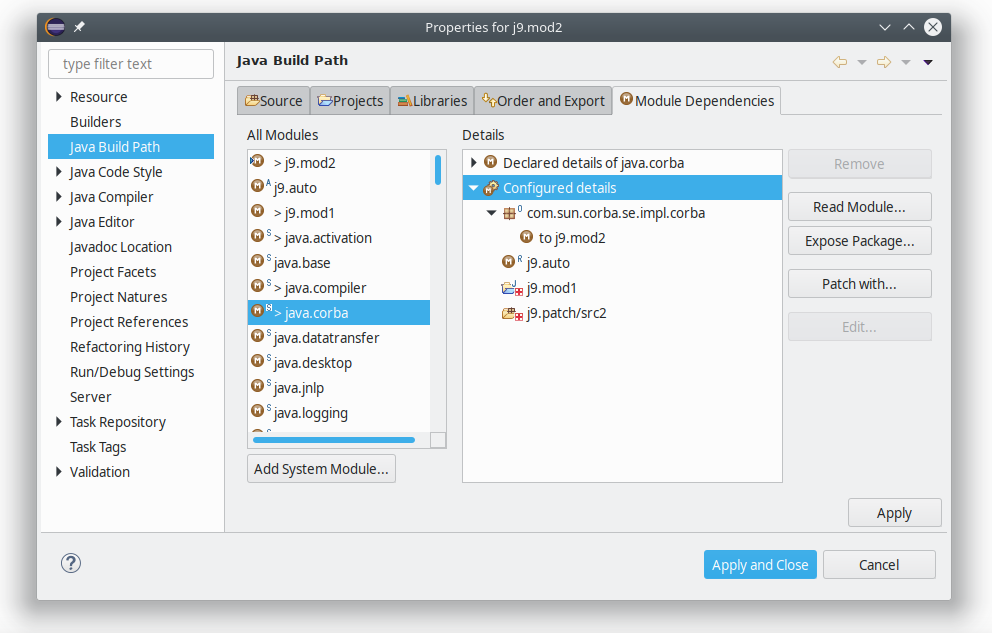Click the Read Module... button
Screen dimensions: 992x633
click(859, 207)
